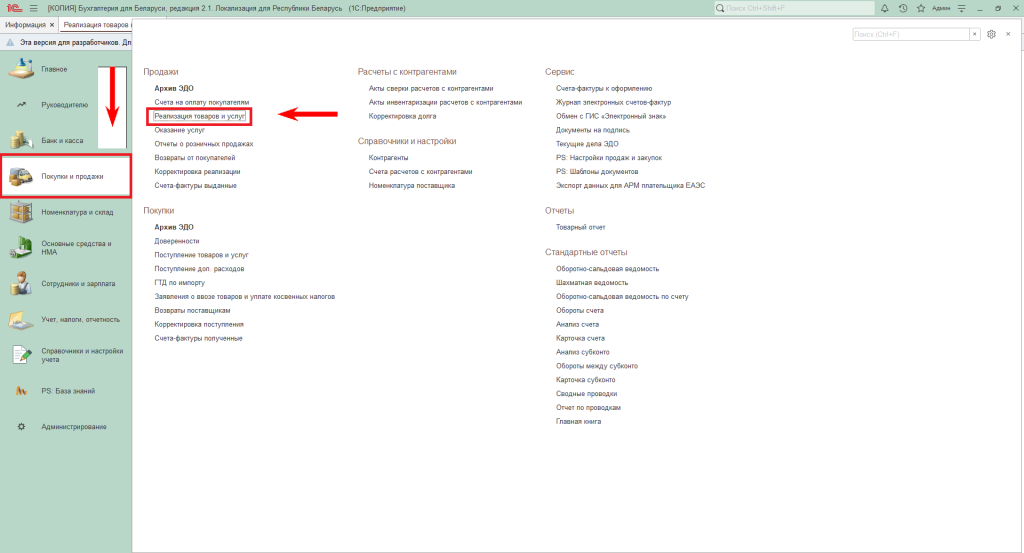
Task: Open Оборотно-сальдовая ведомость report
Action: 607,269
